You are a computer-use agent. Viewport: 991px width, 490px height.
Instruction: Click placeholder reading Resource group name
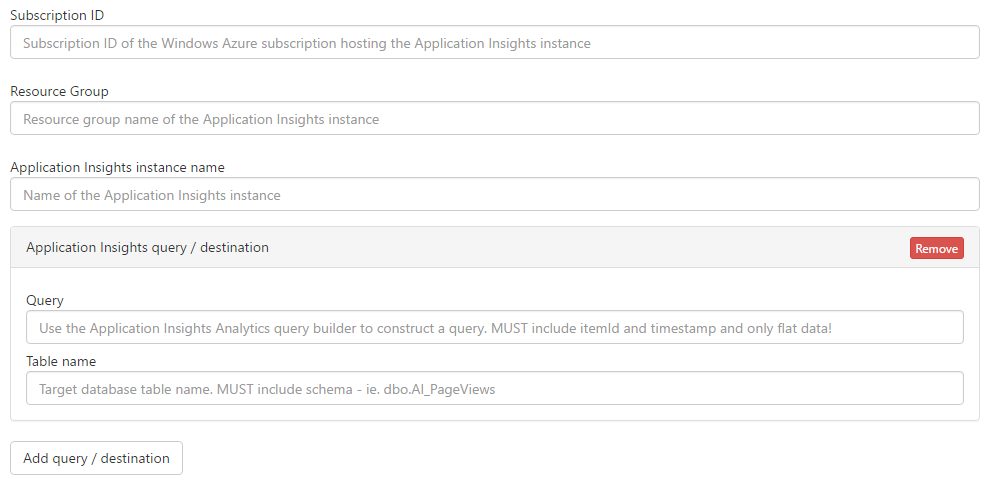click(201, 119)
